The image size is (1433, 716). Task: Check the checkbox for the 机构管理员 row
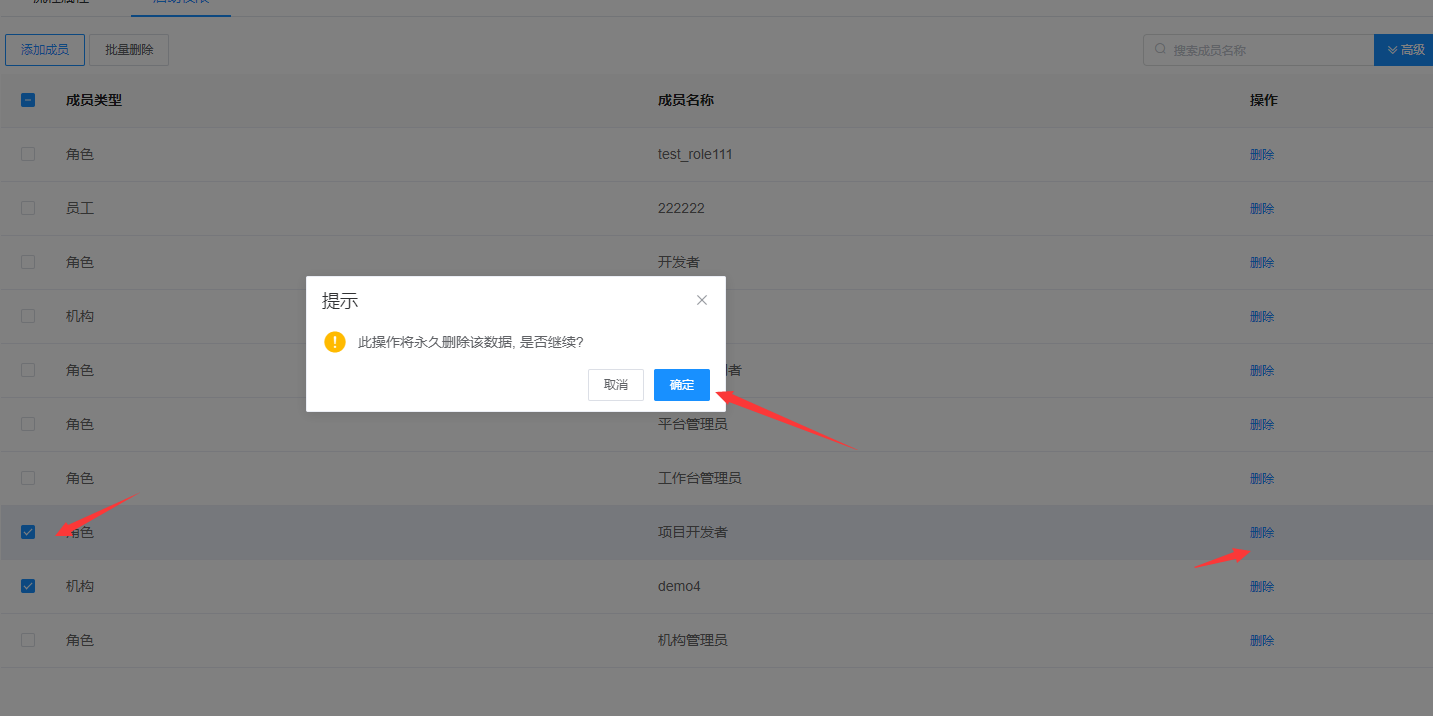[x=27, y=639]
